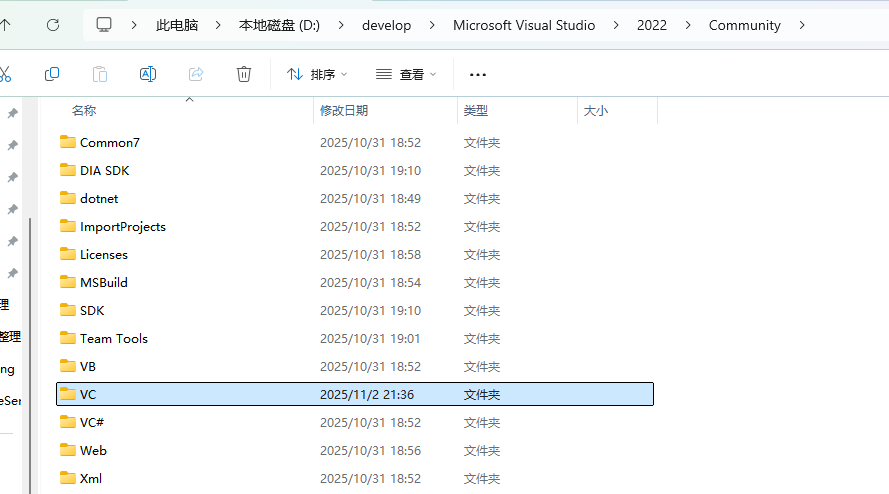
Task: Open the three-dots more options menu
Action: [478, 75]
